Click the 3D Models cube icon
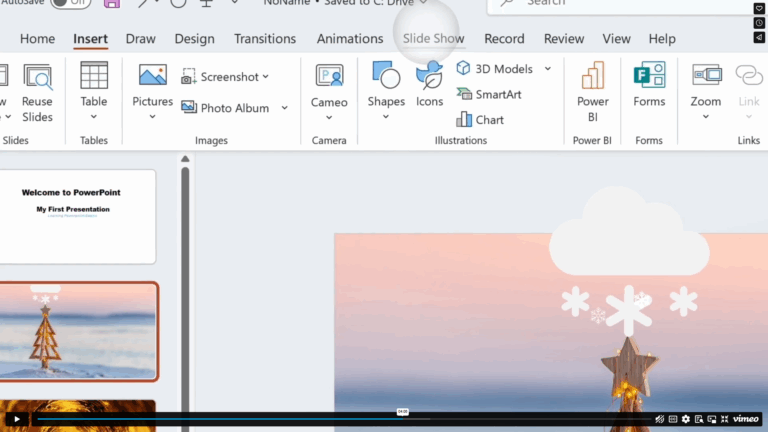 point(463,68)
